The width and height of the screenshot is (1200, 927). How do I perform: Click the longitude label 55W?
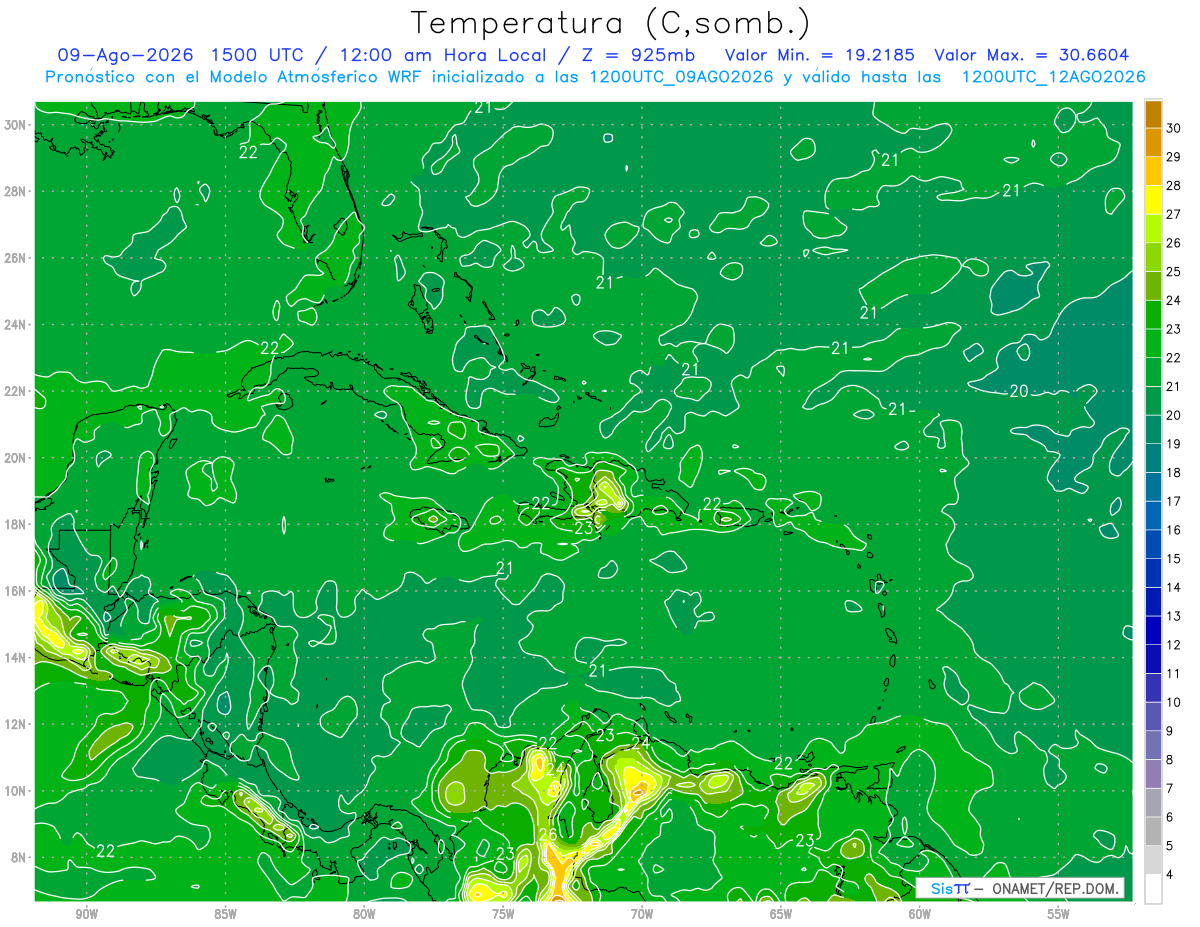coord(1059,914)
